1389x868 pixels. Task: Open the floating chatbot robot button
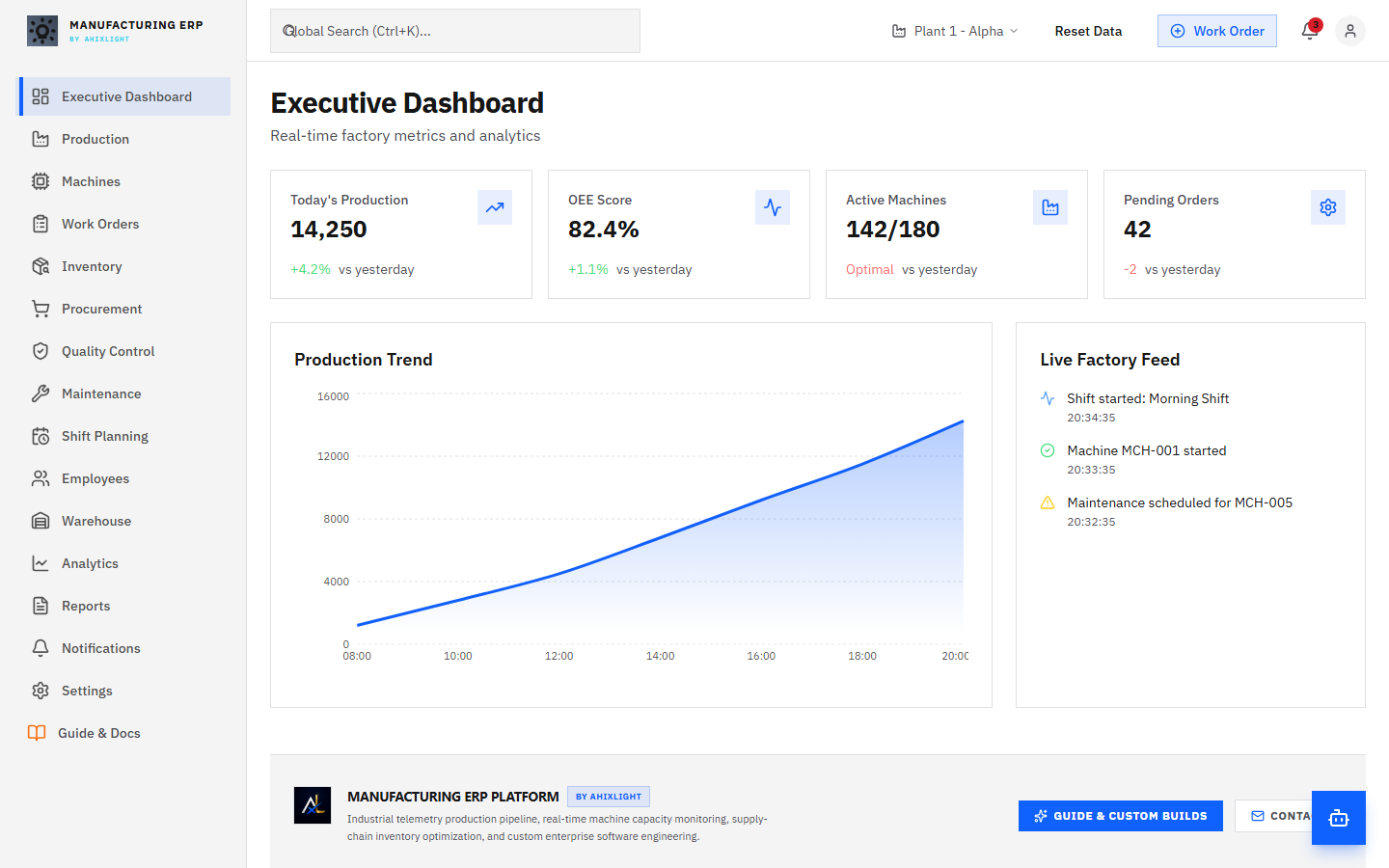coord(1339,818)
